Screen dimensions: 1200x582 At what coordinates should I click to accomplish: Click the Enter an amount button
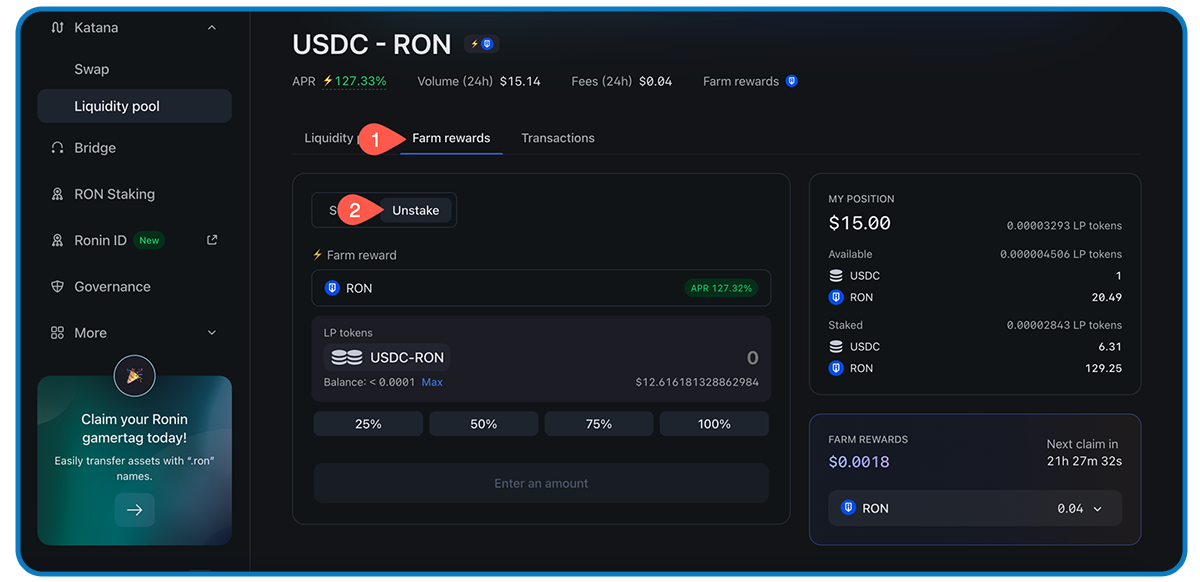tap(541, 483)
